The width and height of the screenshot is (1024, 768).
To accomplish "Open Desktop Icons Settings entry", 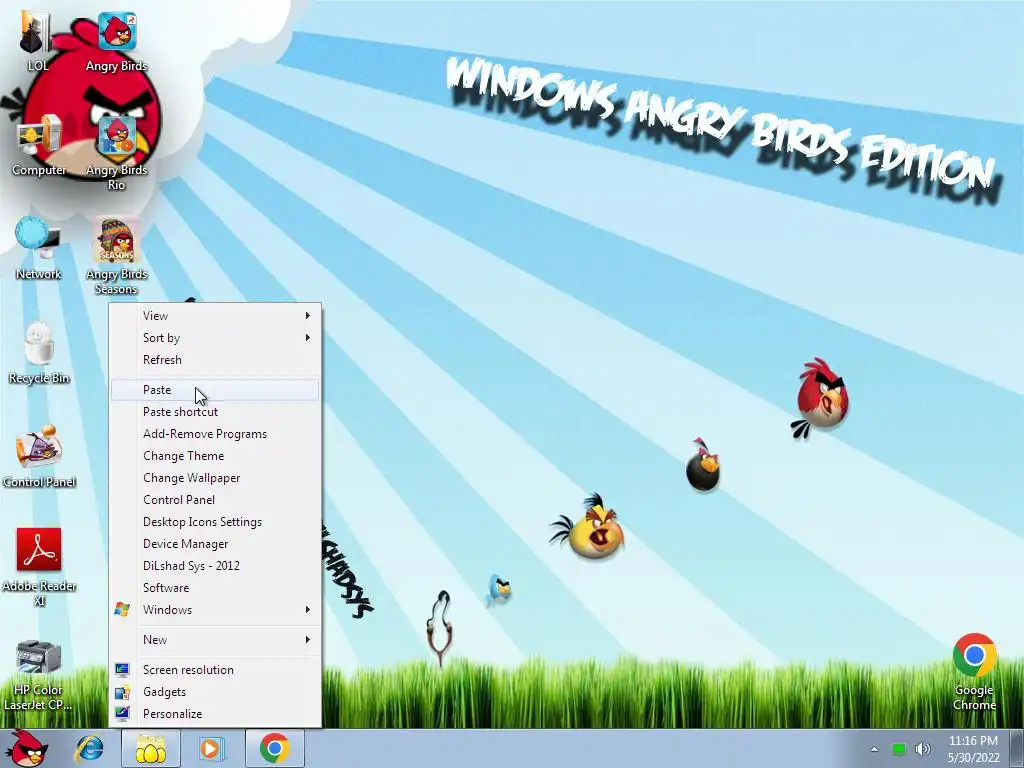I will tap(215, 522).
